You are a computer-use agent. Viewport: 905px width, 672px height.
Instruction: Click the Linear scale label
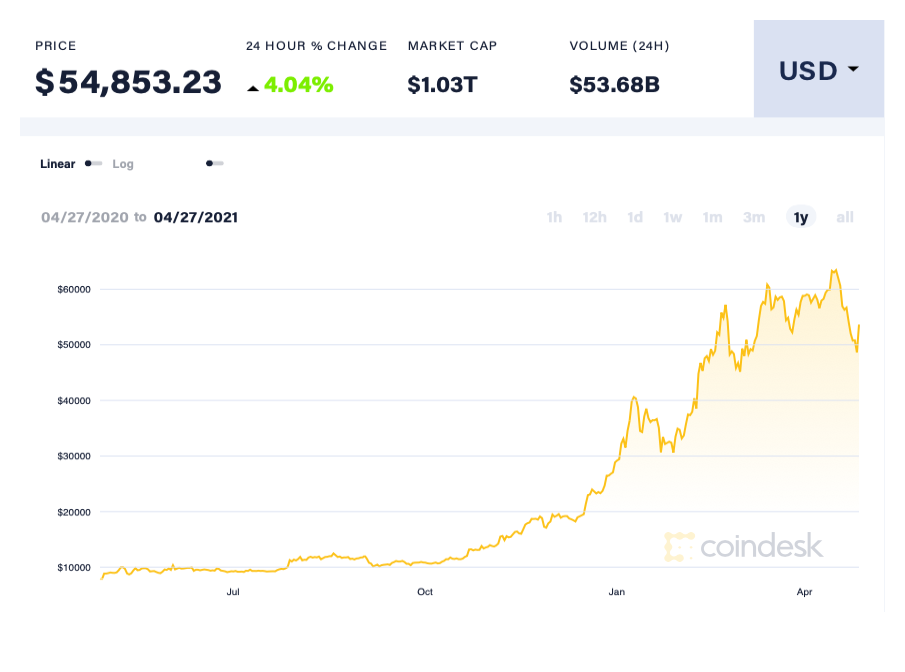[57, 163]
